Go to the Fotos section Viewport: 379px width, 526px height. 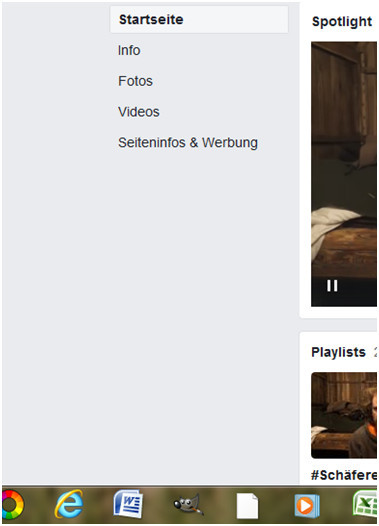(135, 81)
